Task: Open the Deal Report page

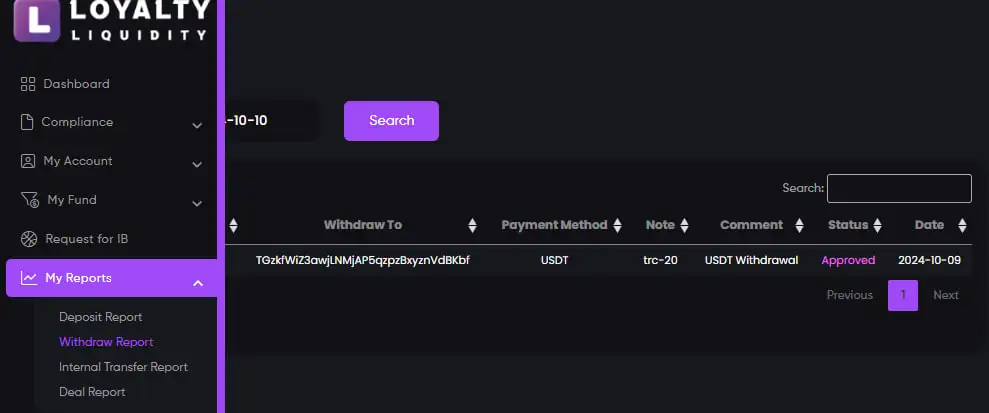Action: point(92,392)
